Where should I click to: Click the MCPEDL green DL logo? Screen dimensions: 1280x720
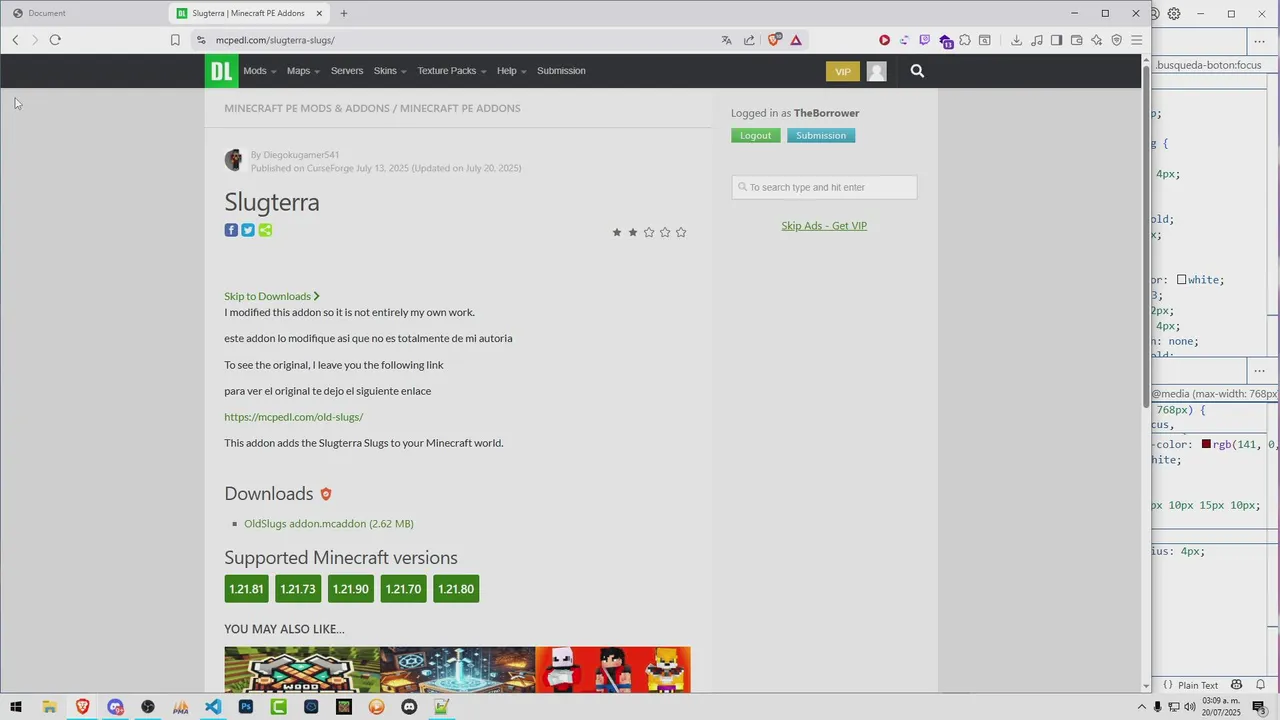click(221, 71)
